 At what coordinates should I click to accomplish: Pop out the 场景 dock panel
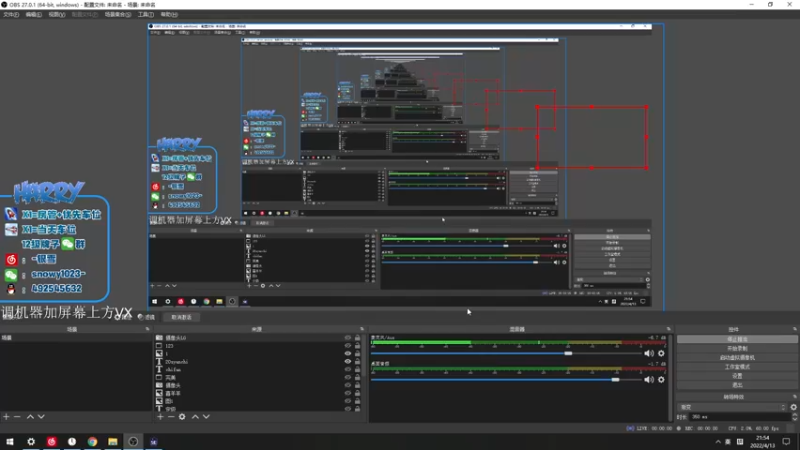[x=147, y=329]
